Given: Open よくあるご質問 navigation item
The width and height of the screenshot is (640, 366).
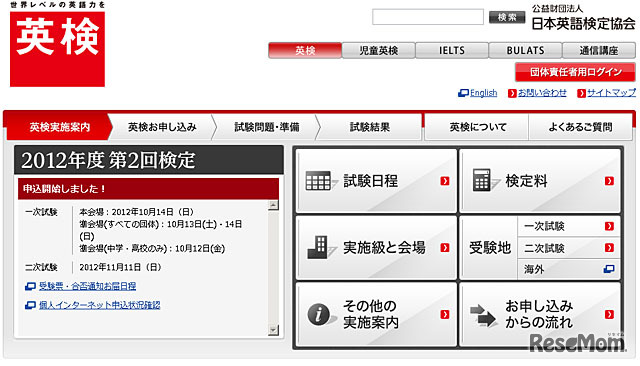Looking at the screenshot, I should (x=580, y=127).
